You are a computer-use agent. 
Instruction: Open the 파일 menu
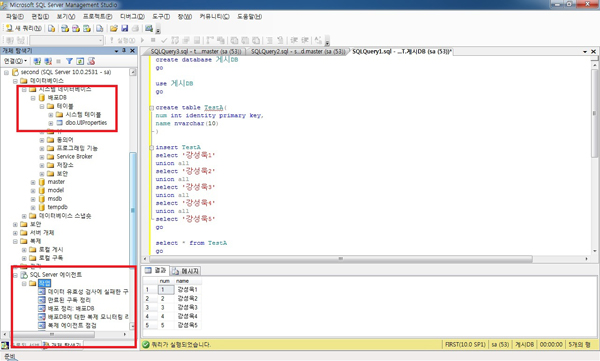point(15,16)
